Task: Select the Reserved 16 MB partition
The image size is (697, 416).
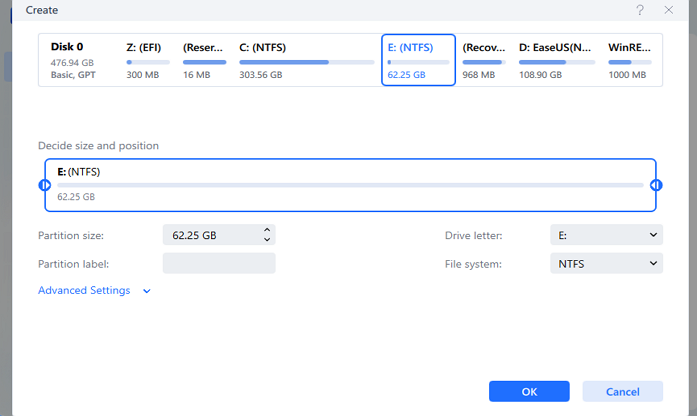Action: [204, 60]
